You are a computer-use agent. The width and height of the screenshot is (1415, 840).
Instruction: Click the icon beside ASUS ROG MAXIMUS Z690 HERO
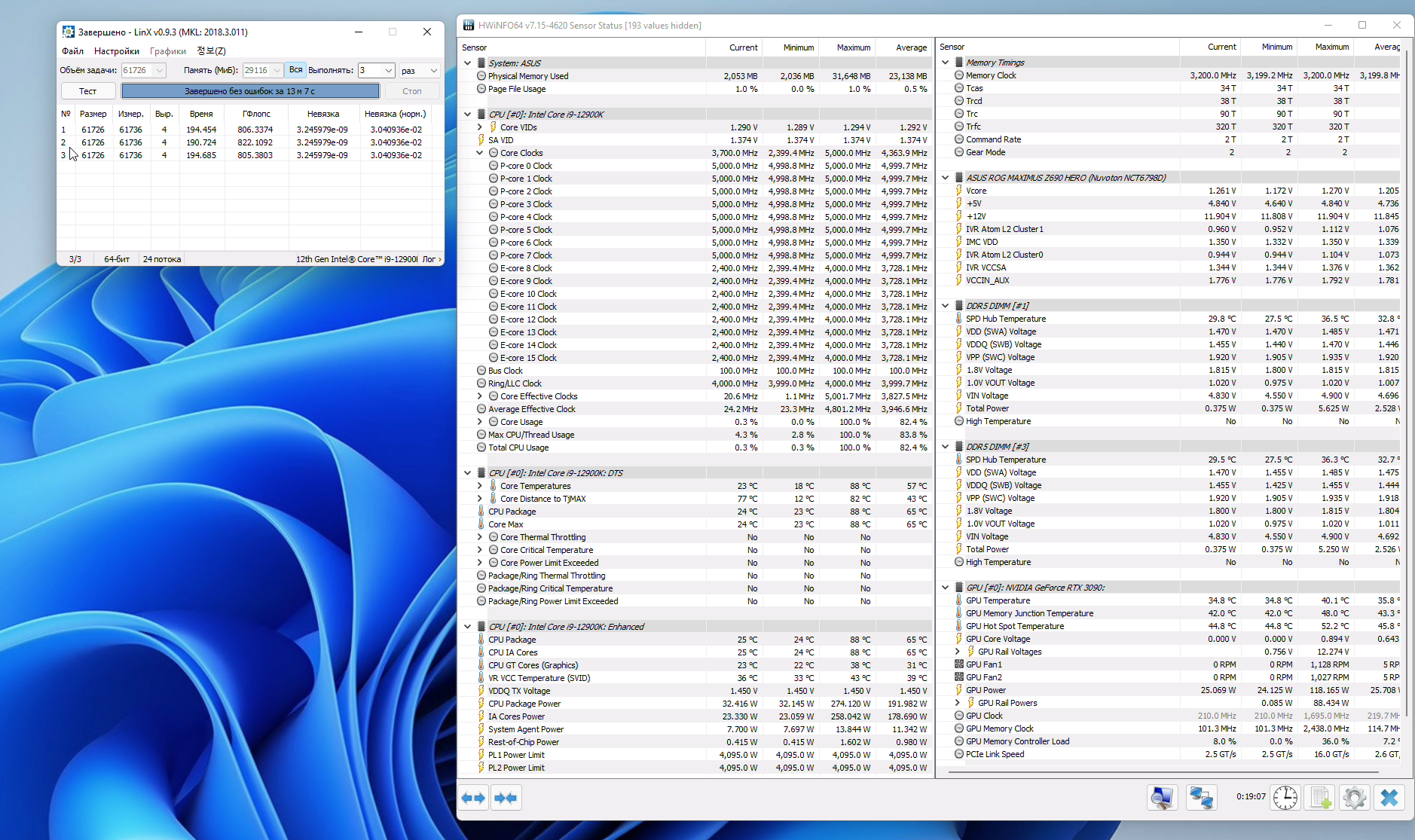959,178
